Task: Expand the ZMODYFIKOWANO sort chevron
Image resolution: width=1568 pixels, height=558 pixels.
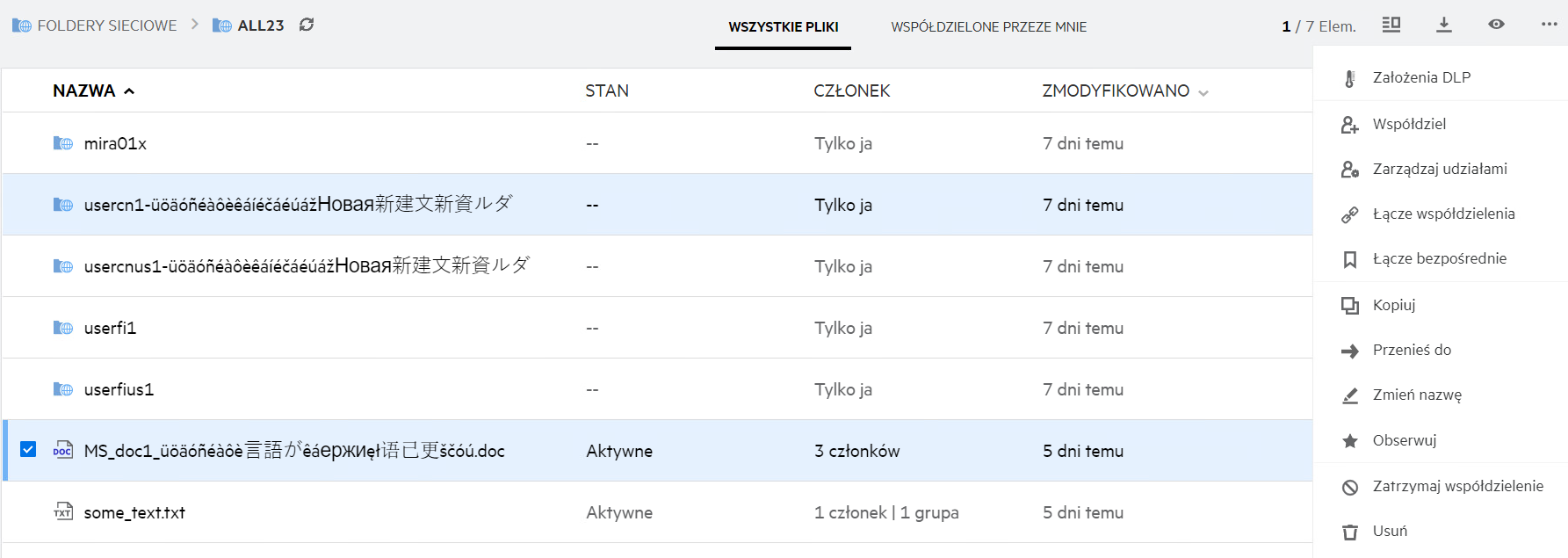Action: coord(1203,92)
